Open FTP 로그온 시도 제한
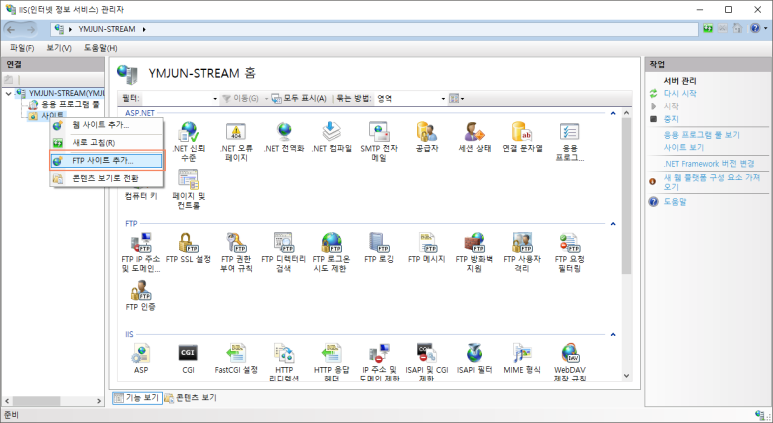Image resolution: width=773 pixels, height=423 pixels. coord(331,252)
